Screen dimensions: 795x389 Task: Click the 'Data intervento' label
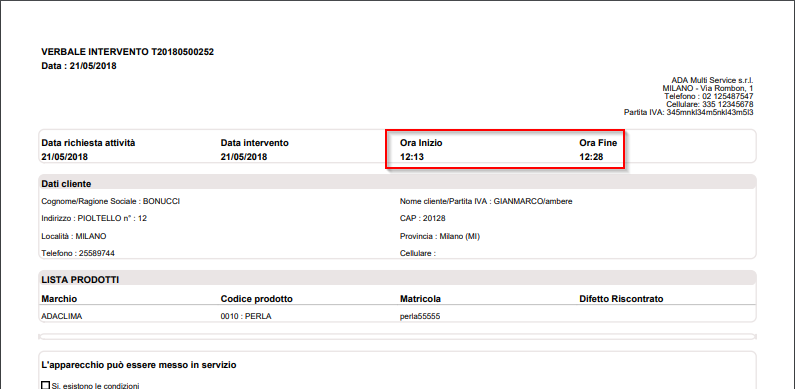pos(255,143)
